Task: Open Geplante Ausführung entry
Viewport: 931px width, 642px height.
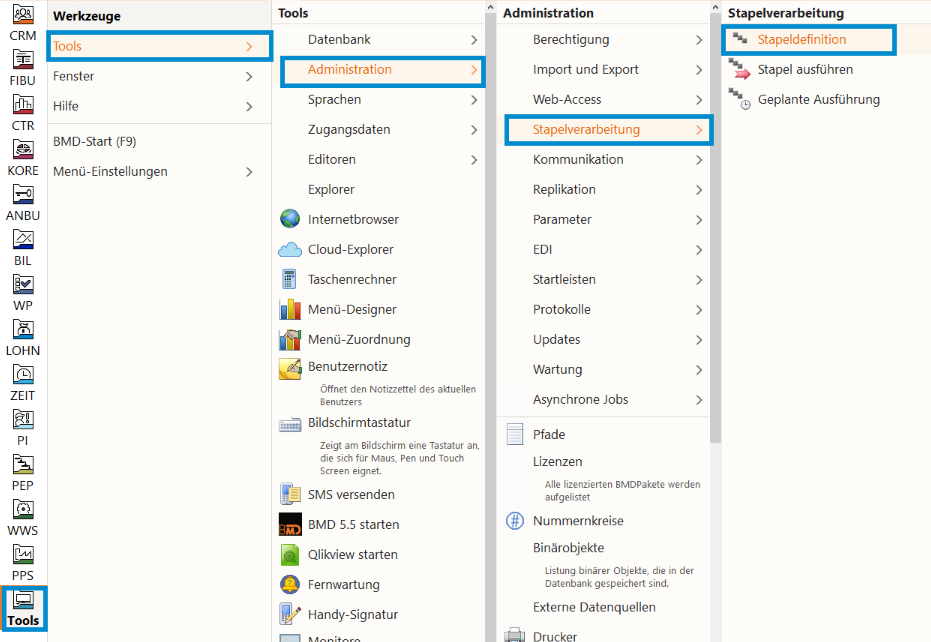Action: [740, 100]
